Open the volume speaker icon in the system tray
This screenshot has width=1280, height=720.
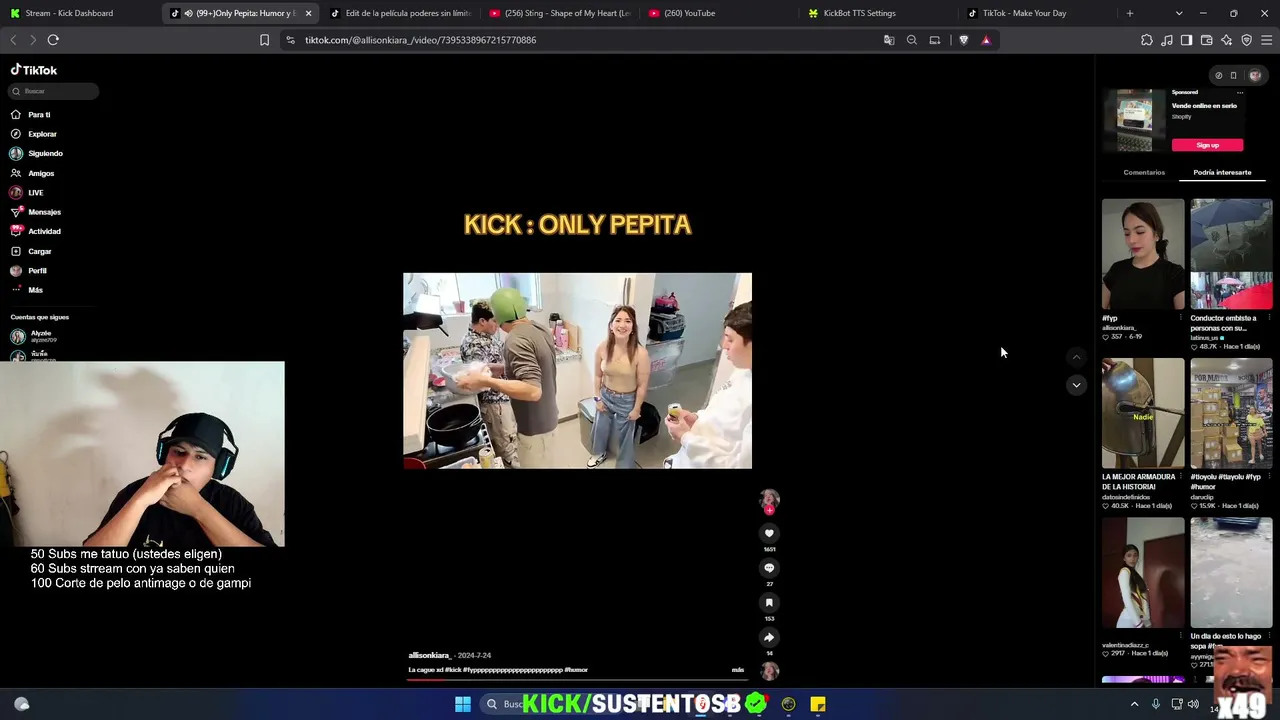tap(1193, 704)
